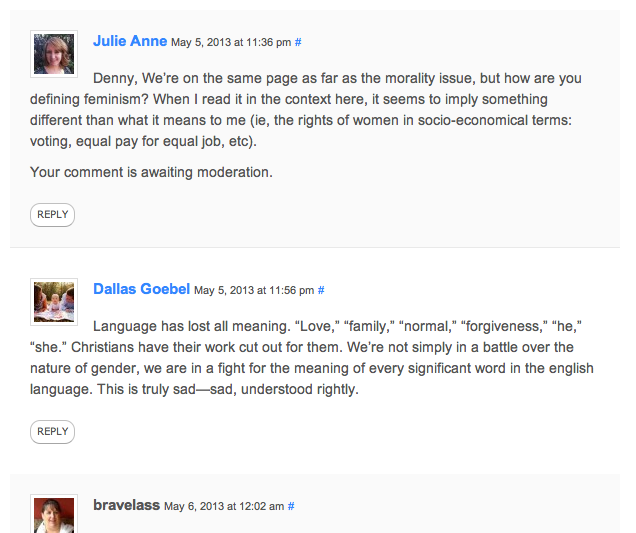
Task: Click the # permalink on bravelass's comment
Action: (291, 507)
